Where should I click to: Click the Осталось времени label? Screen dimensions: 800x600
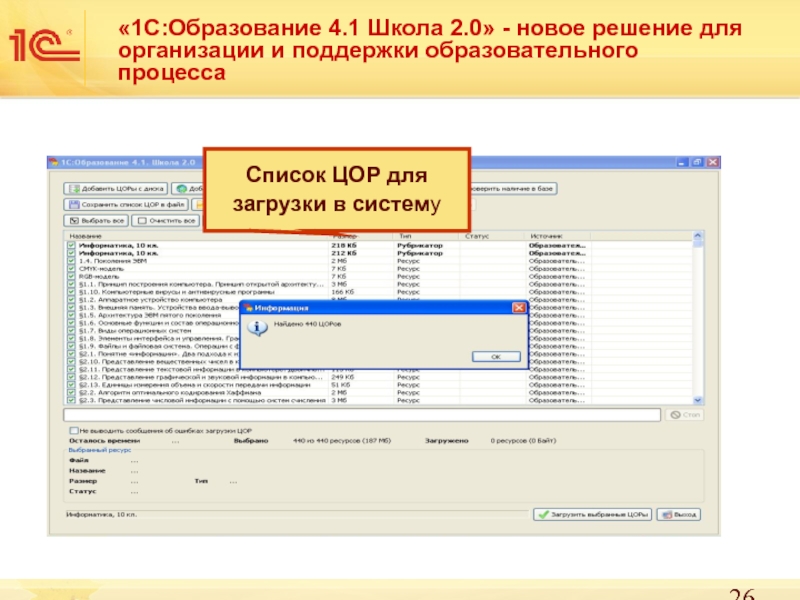coord(105,440)
